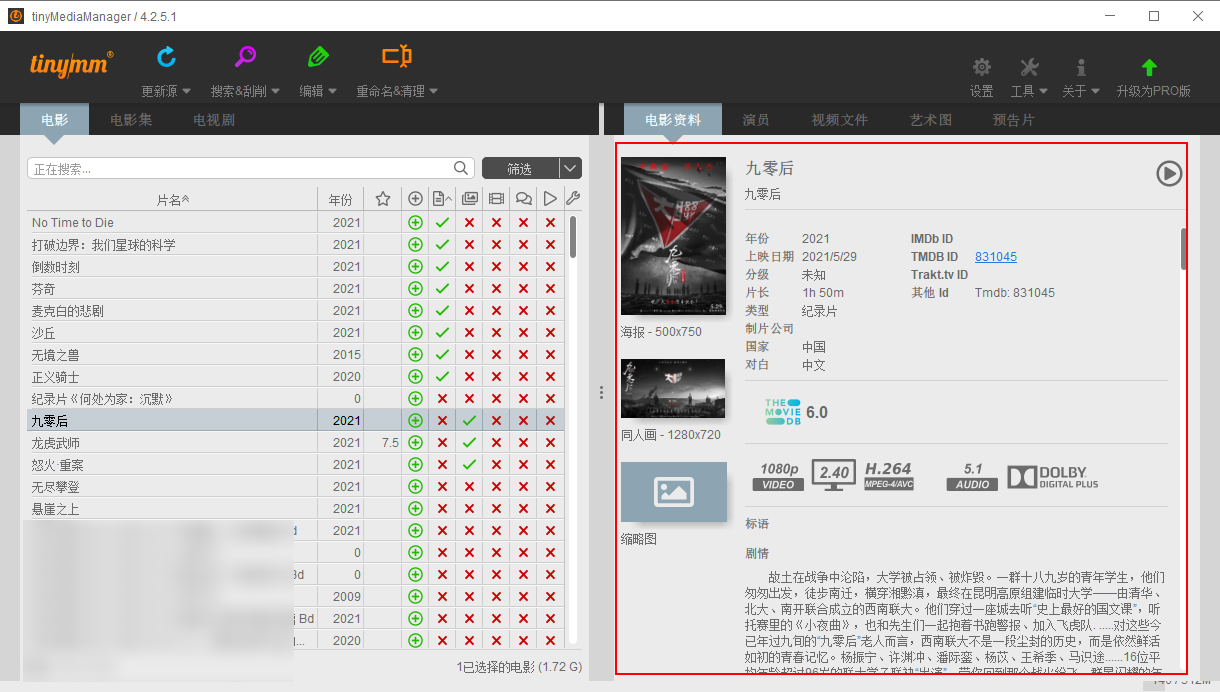Click the green Upgrade to PRO arrow
1220x692 pixels.
click(x=1149, y=68)
